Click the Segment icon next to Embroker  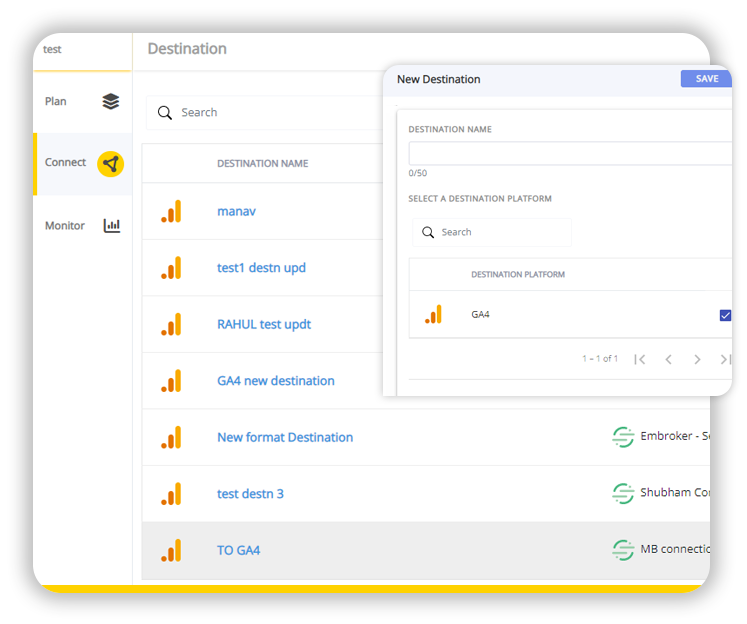pos(623,437)
